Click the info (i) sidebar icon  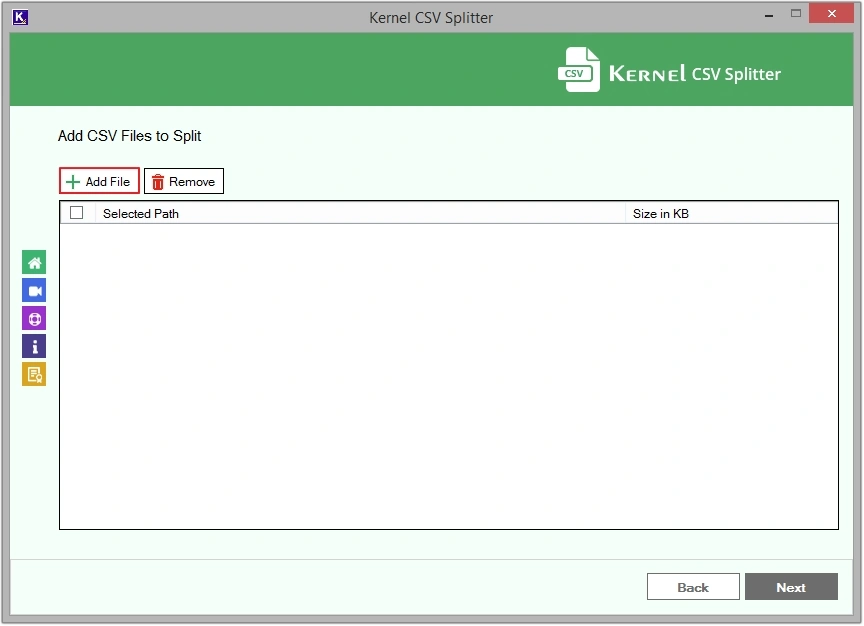pyautogui.click(x=33, y=345)
